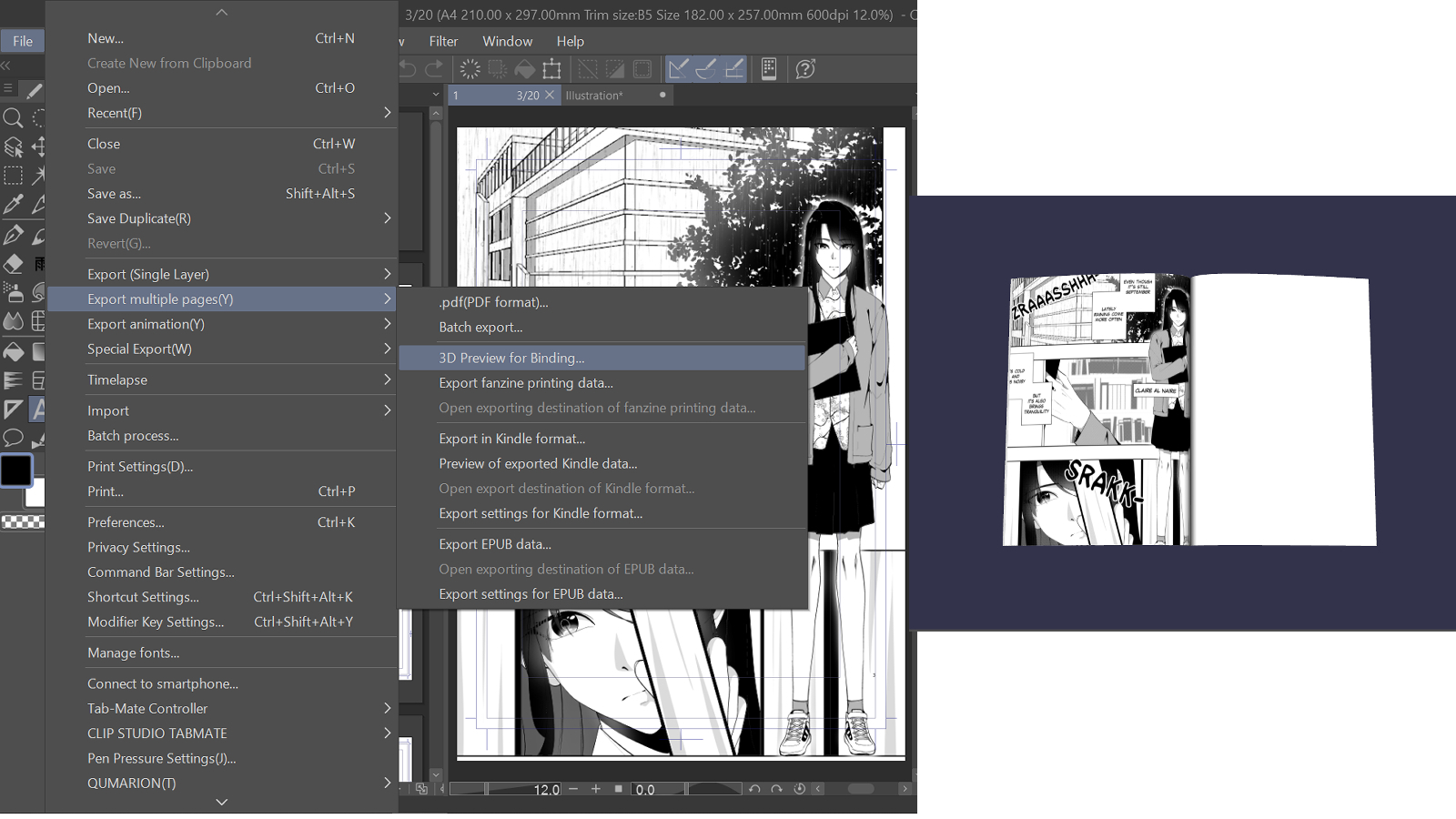Close the 3/20 page tab
Screen dimensions: 1456x819
551,95
